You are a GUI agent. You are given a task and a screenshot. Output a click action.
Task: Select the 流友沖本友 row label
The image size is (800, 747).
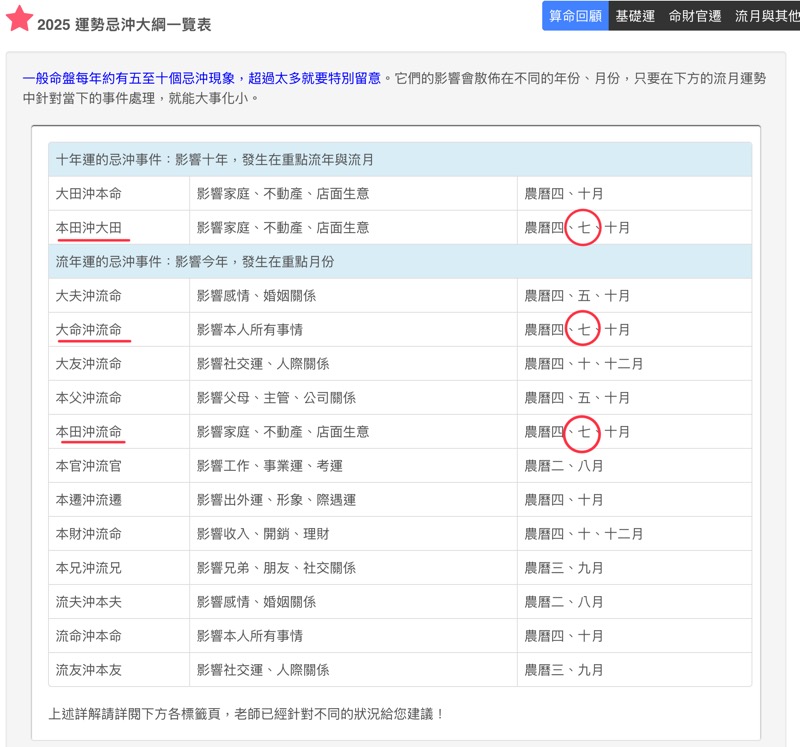point(89,669)
